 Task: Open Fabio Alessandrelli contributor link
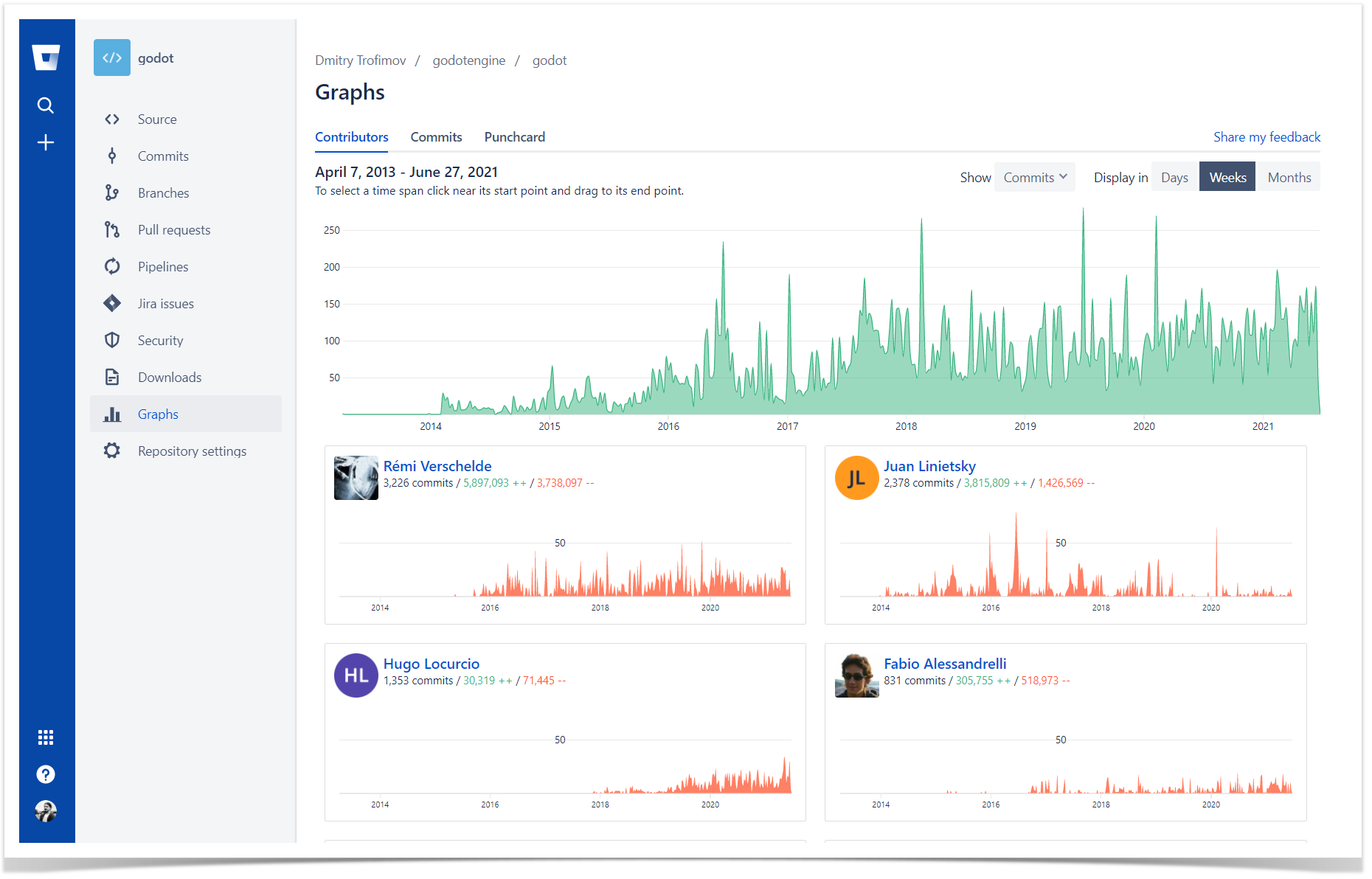click(x=945, y=664)
